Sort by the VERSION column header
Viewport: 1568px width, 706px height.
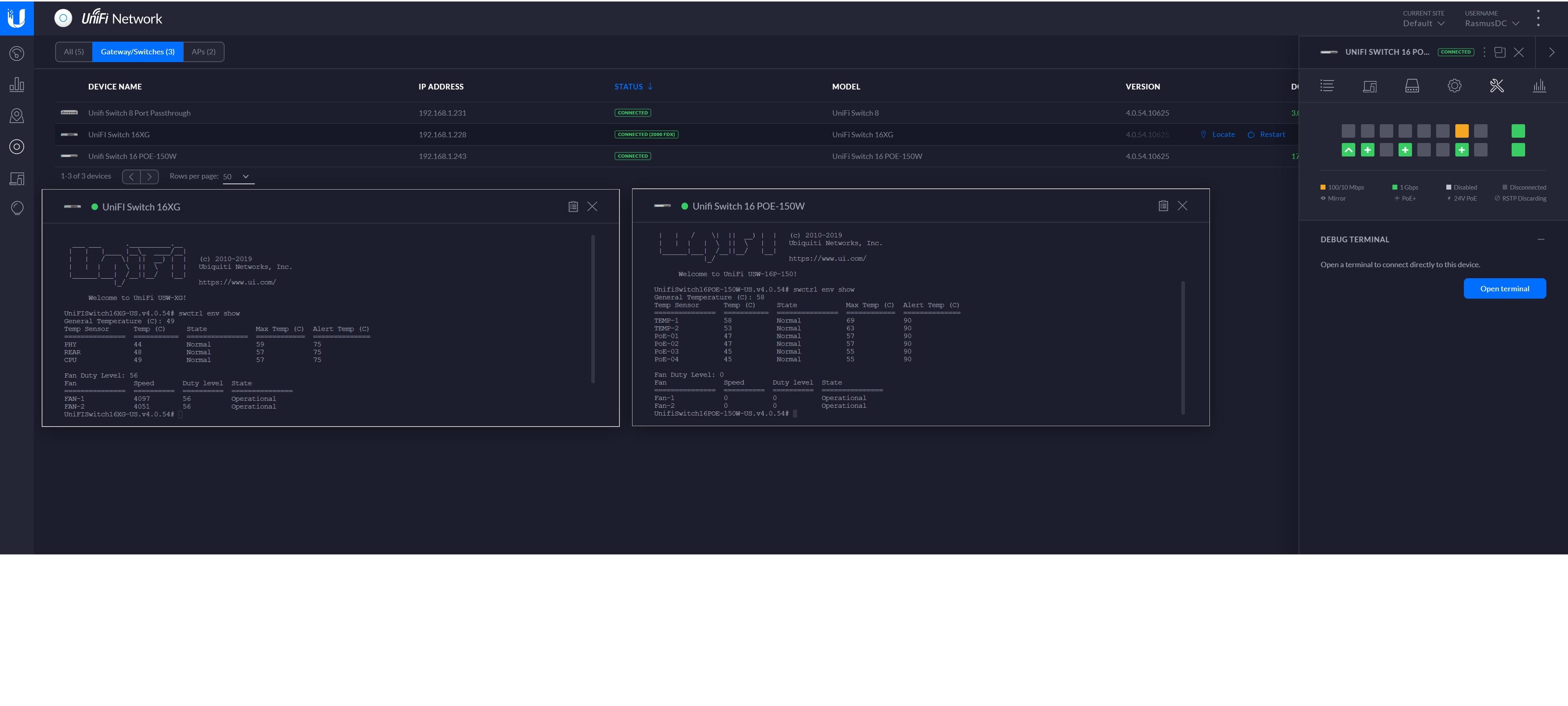click(1143, 87)
